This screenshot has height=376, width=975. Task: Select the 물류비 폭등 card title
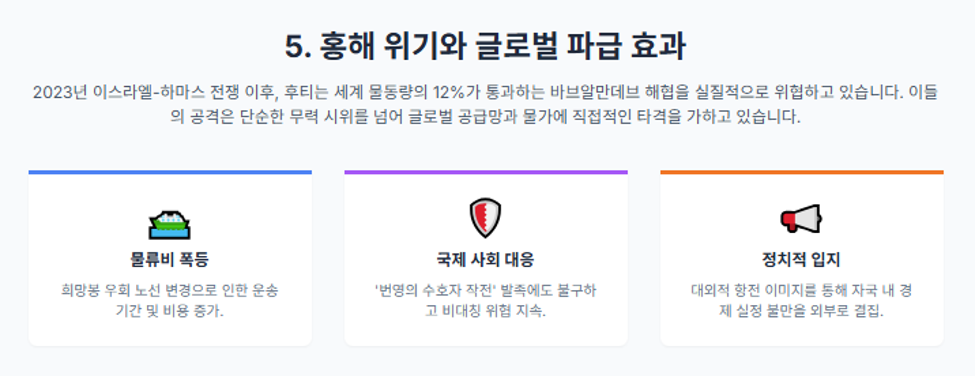170,259
